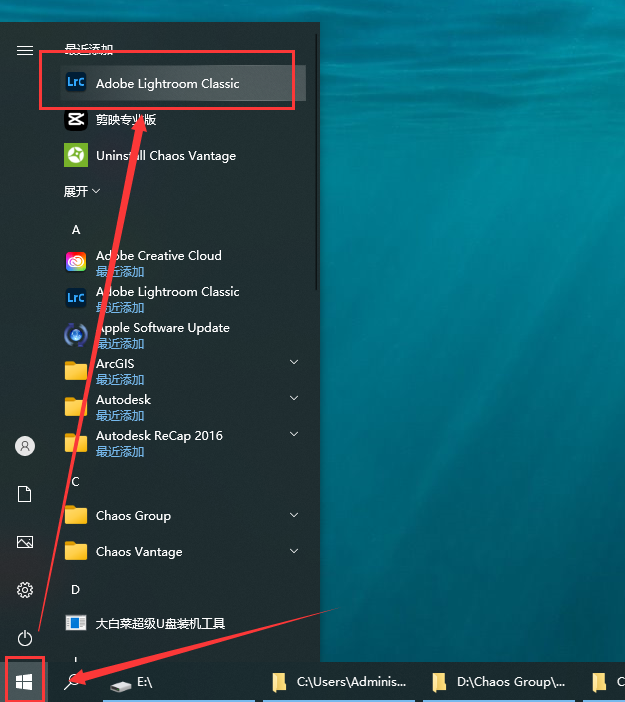
Task: Open taskbar search magnifier
Action: point(72,682)
